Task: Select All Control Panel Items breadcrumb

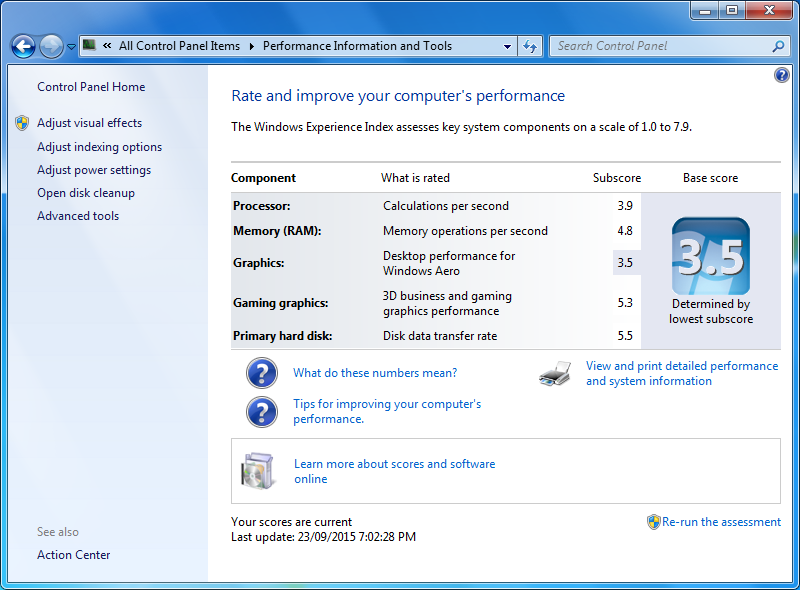Action: click(x=179, y=46)
